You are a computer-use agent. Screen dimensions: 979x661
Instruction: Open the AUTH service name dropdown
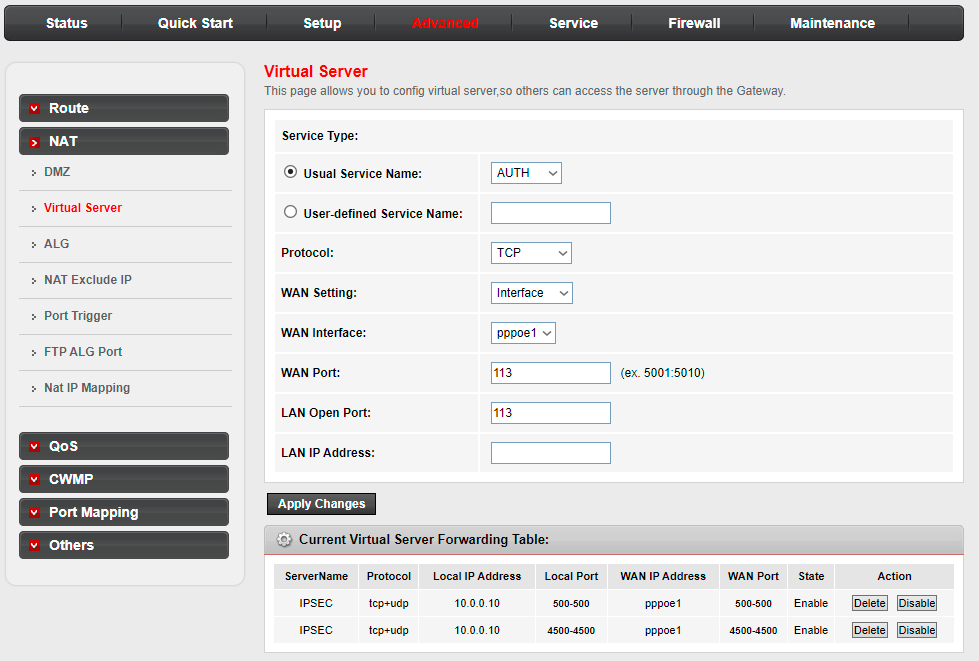tap(526, 173)
